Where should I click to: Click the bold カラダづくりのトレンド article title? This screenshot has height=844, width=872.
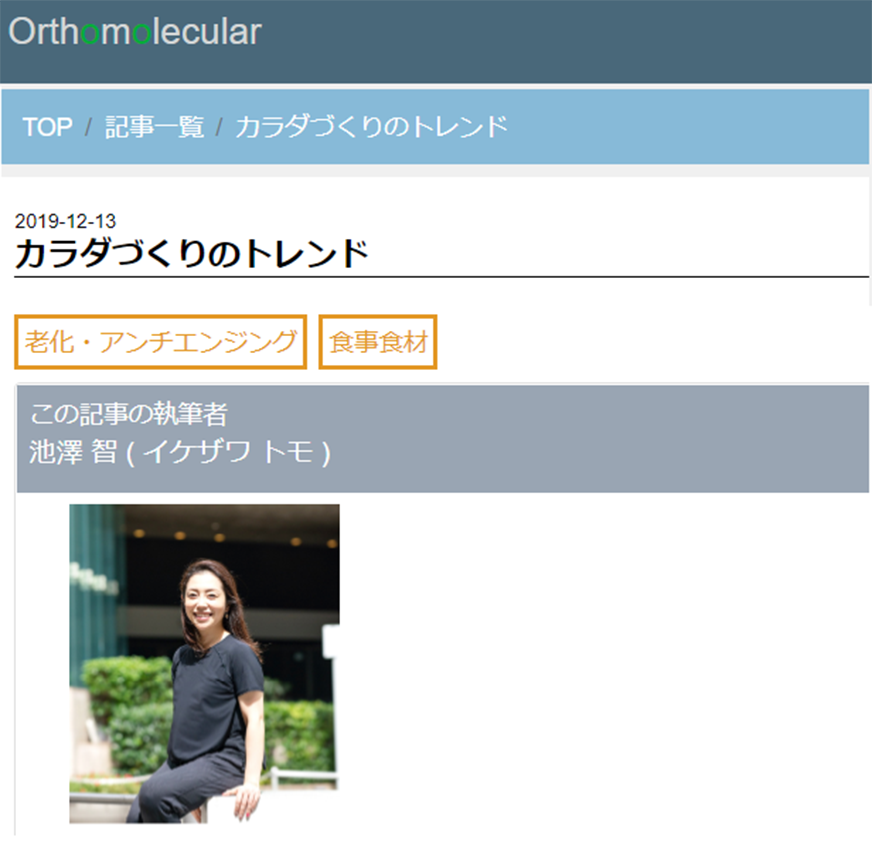(192, 254)
